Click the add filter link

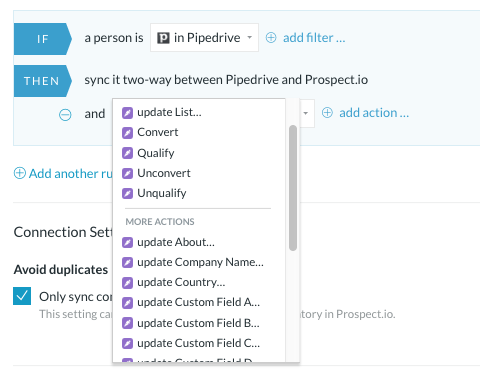pyautogui.click(x=314, y=38)
